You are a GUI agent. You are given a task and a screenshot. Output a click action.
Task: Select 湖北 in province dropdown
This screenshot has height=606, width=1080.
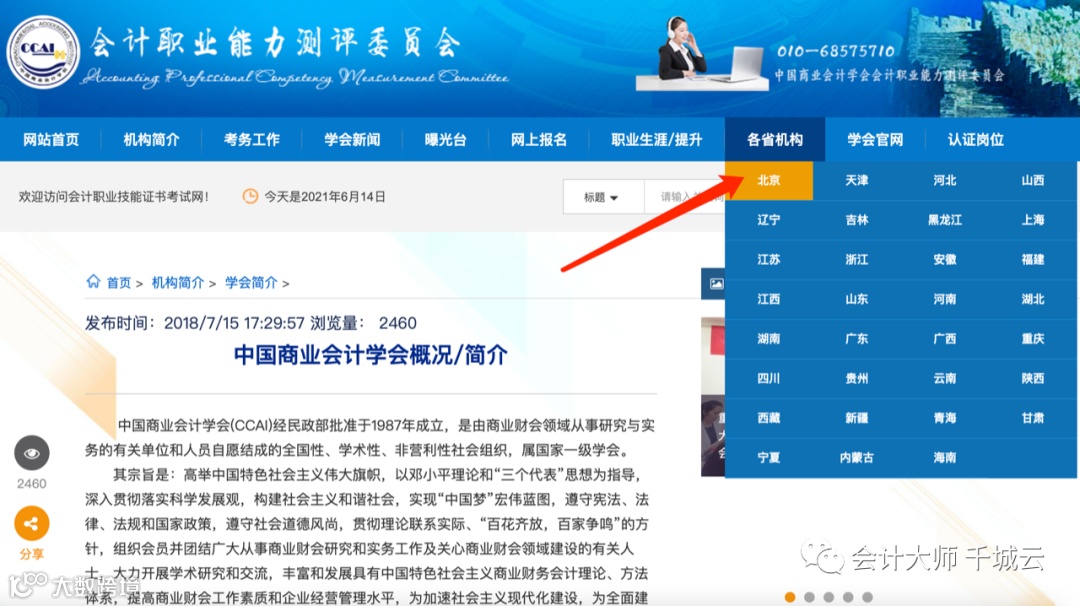tap(1033, 299)
